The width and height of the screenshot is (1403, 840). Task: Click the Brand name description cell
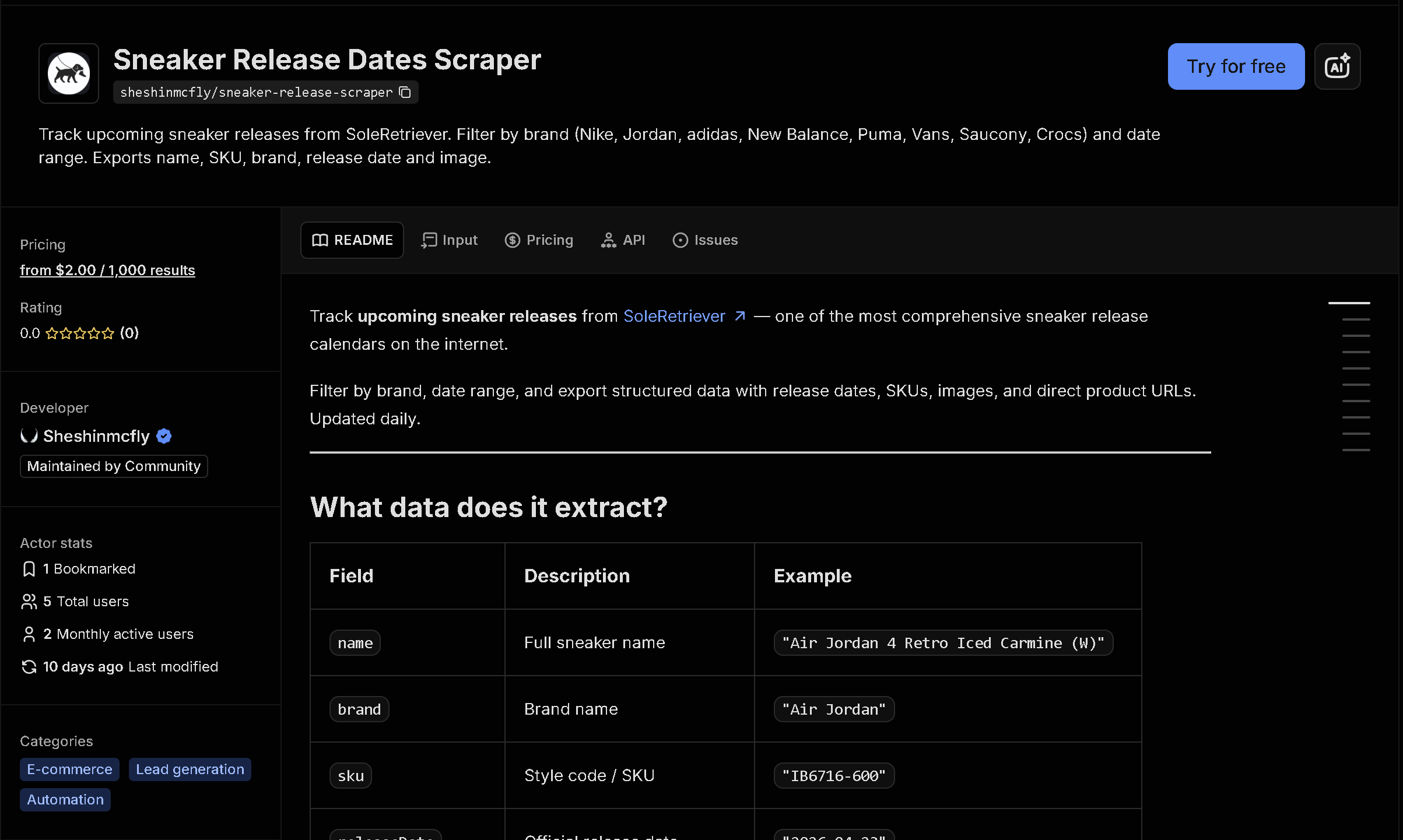(x=629, y=709)
